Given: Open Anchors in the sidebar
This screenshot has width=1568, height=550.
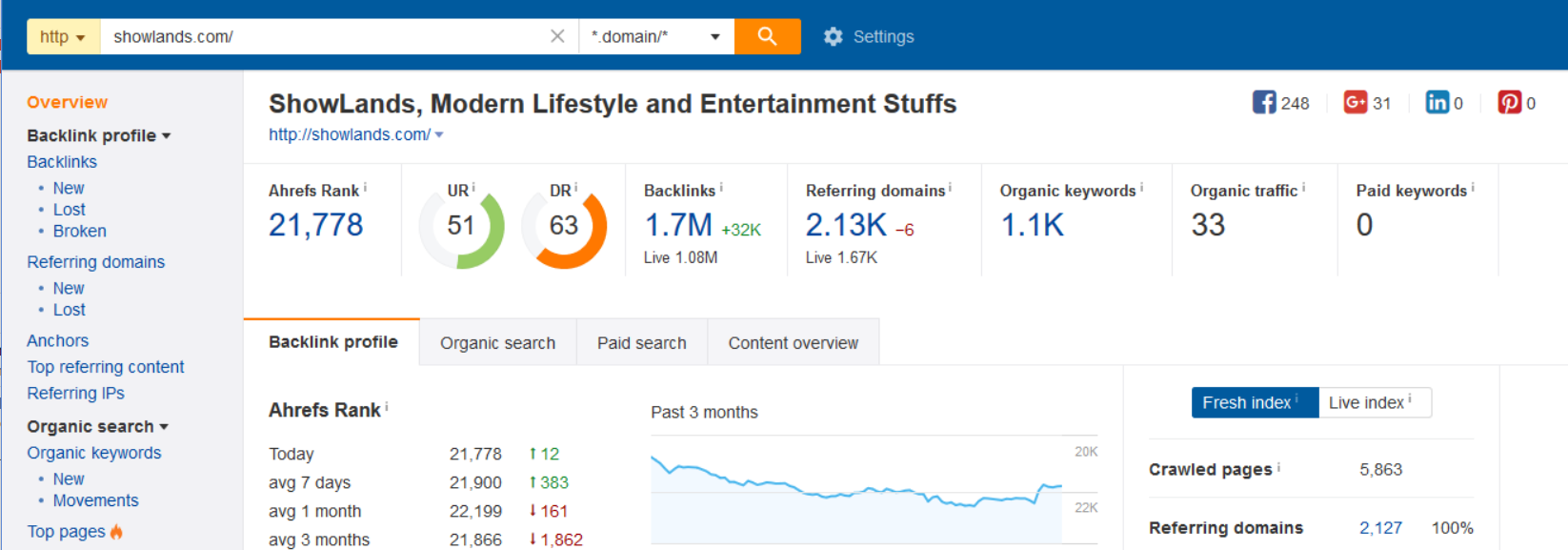Looking at the screenshot, I should point(58,340).
